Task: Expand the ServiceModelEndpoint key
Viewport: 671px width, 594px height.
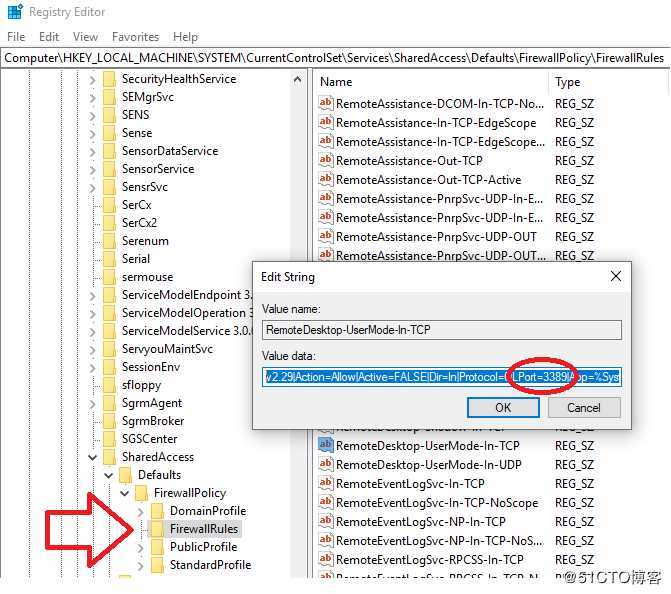Action: pyautogui.click(x=92, y=295)
